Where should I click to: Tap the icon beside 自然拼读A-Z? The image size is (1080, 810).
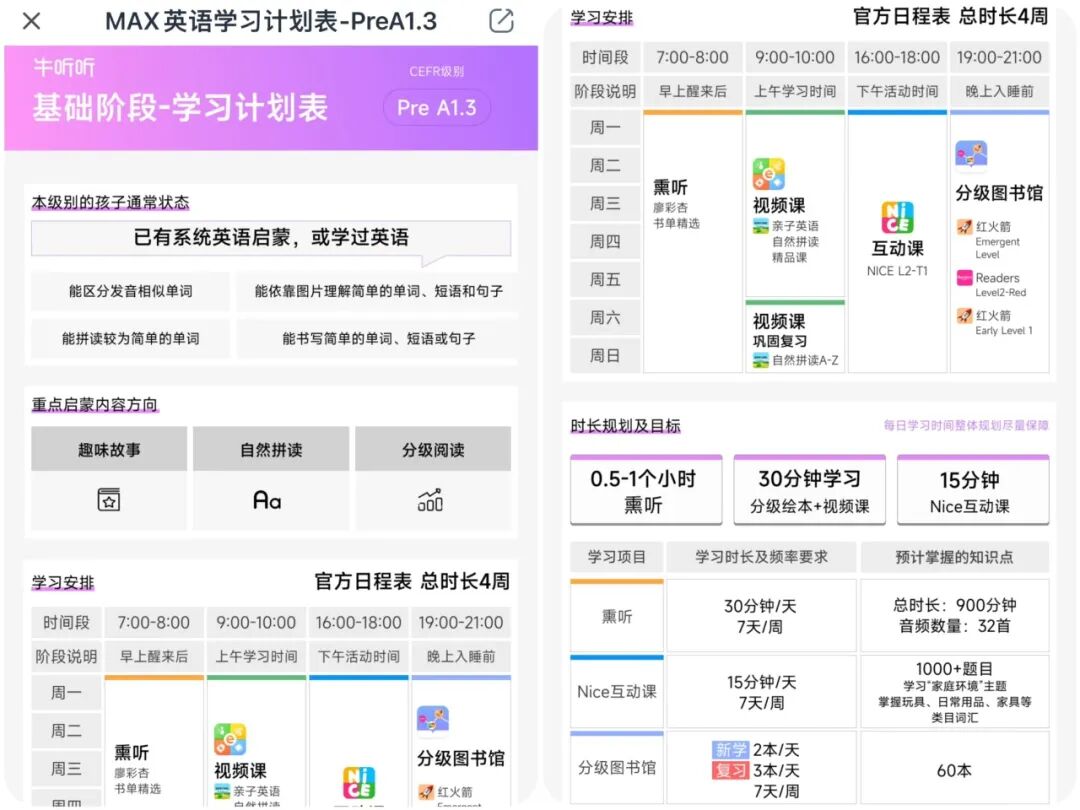[760, 360]
